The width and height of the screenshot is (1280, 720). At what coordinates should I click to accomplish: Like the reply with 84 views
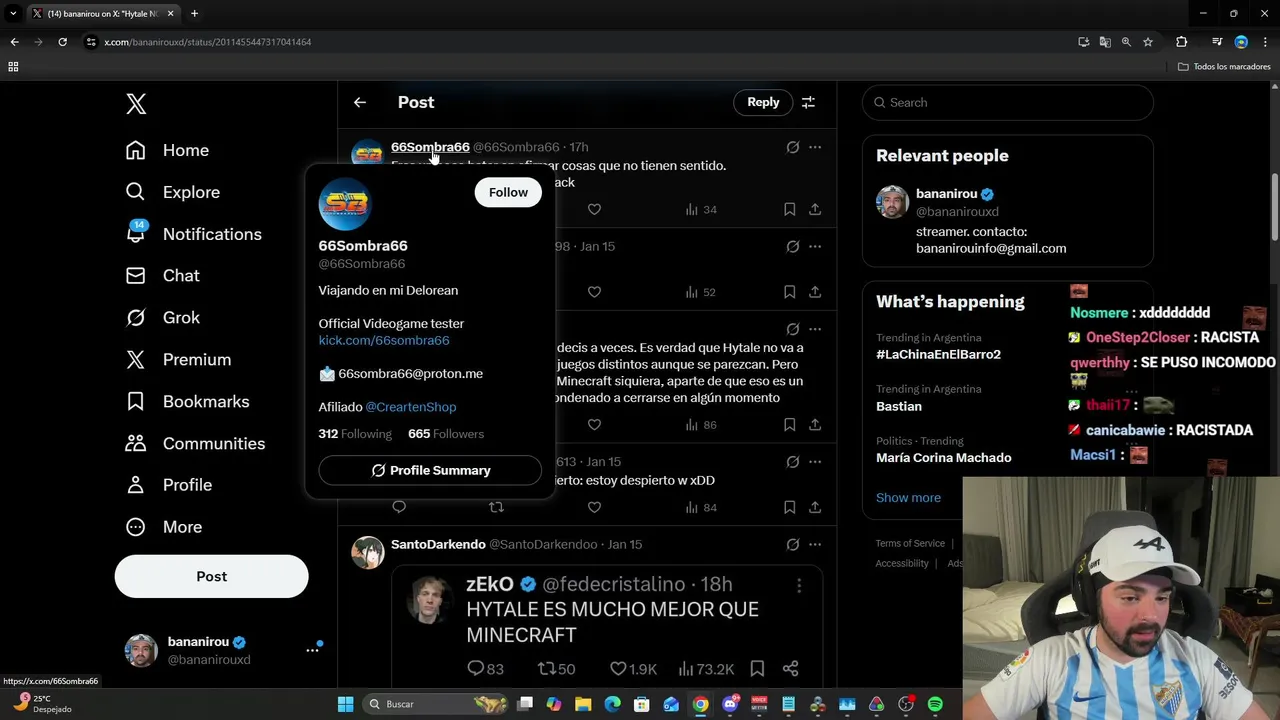(594, 508)
